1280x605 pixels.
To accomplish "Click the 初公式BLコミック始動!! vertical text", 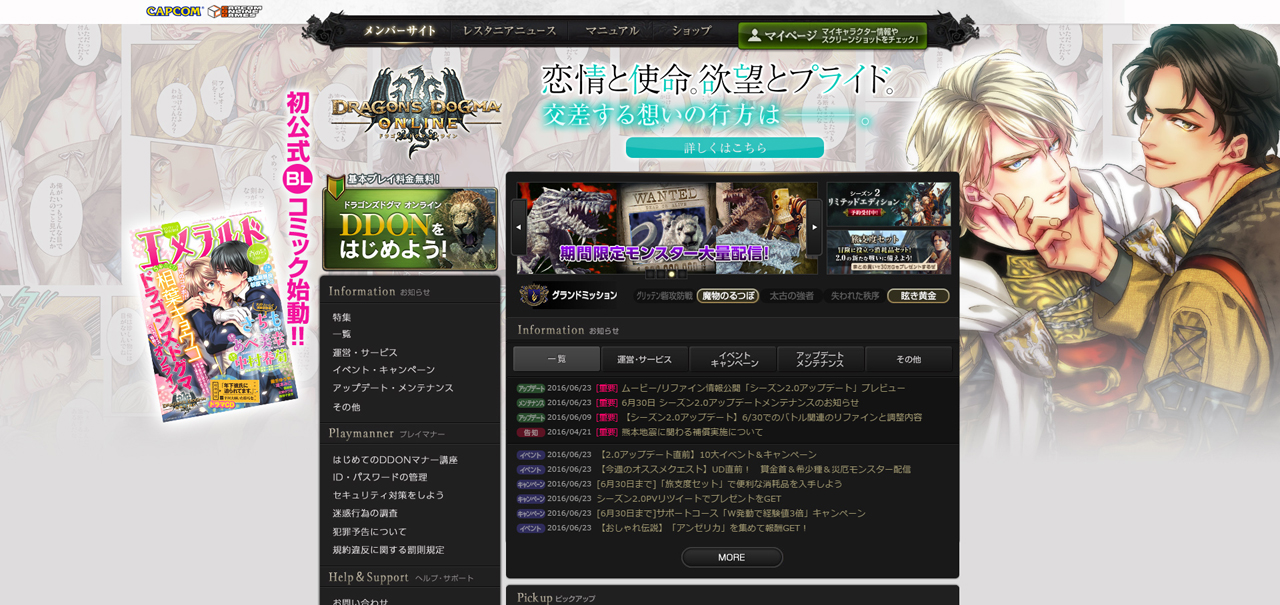I will pos(298,218).
